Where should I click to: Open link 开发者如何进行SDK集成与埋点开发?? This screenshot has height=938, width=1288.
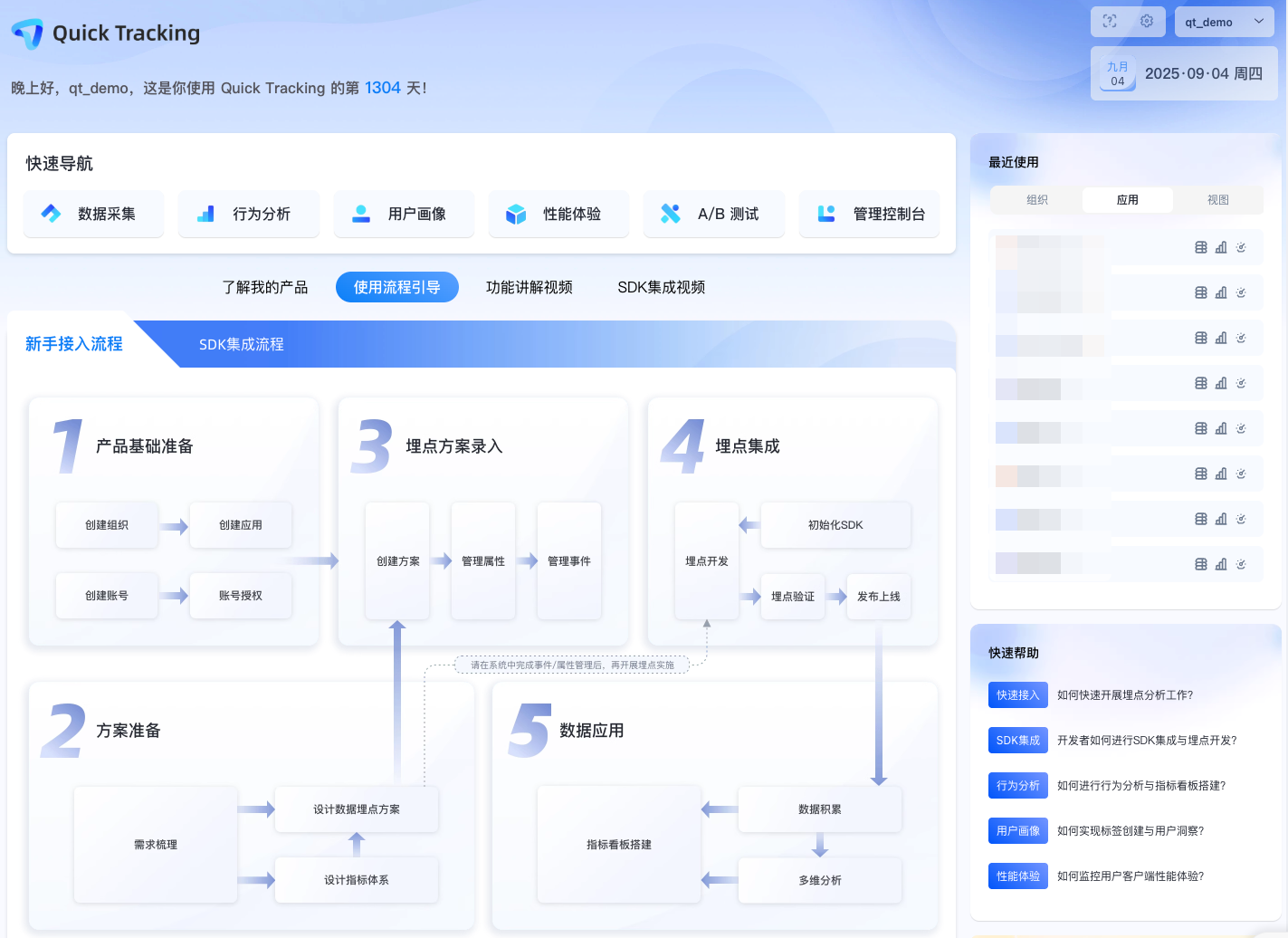(x=1147, y=741)
